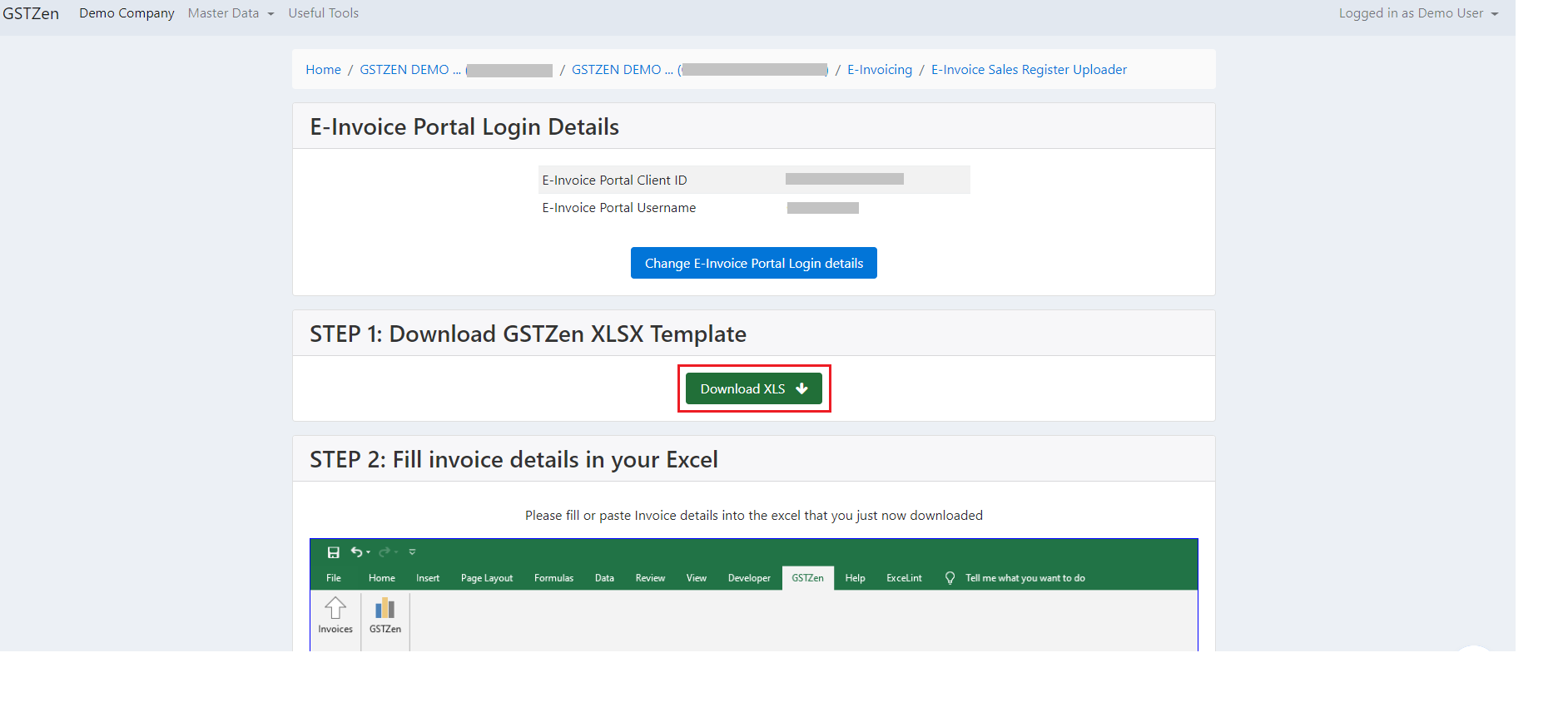
Task: Open E-Invoice Sales Register Uploader breadcrumb
Action: point(1029,70)
